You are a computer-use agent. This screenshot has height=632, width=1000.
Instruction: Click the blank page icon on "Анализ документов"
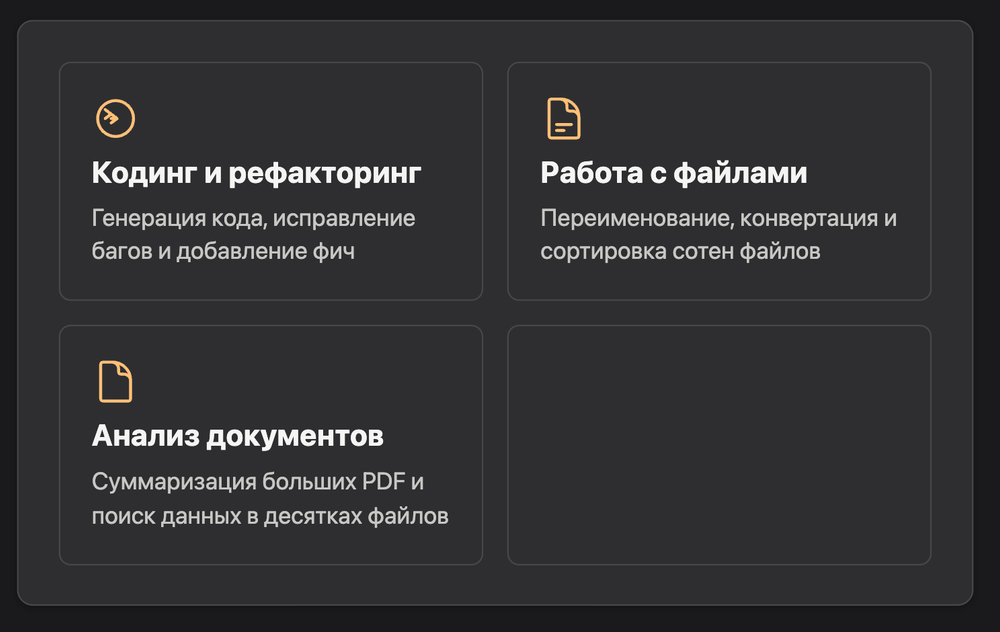[114, 382]
